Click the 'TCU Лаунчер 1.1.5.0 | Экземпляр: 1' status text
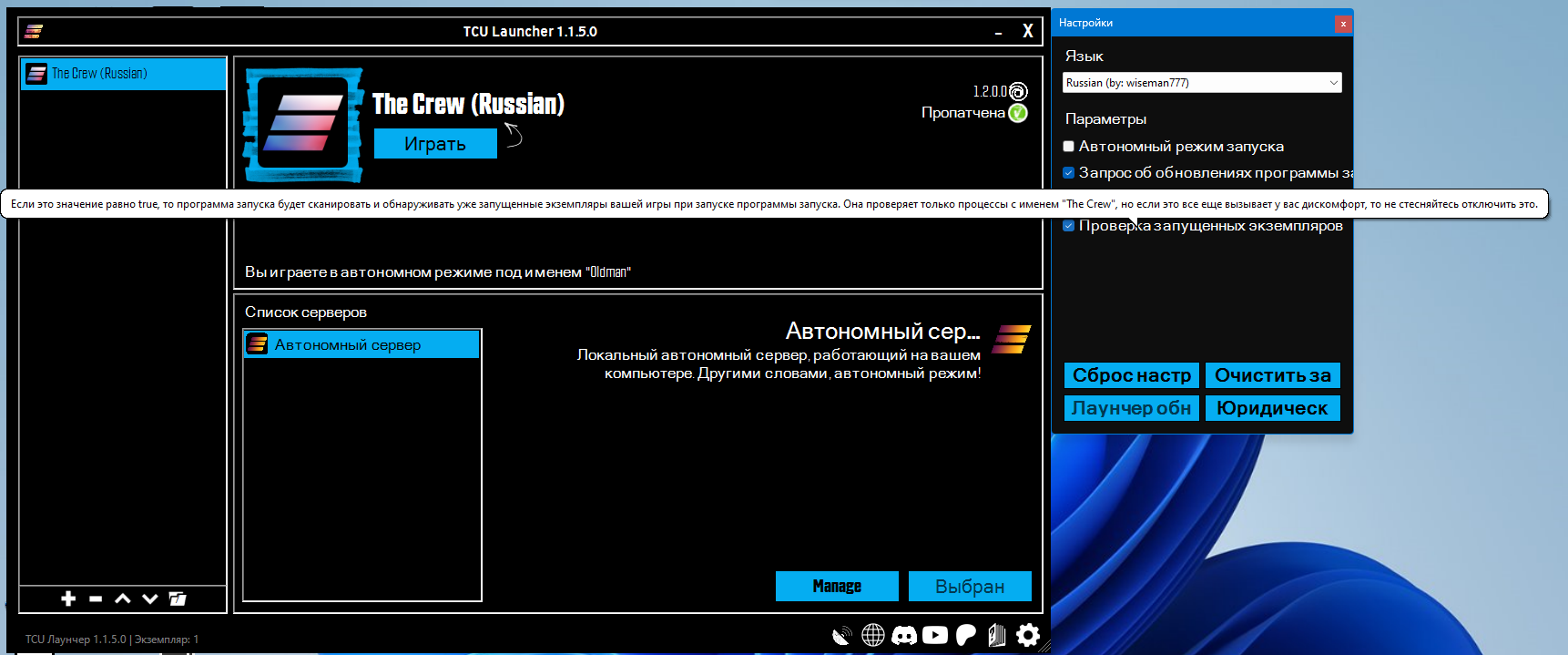This screenshot has width=1568, height=655. (x=112, y=640)
